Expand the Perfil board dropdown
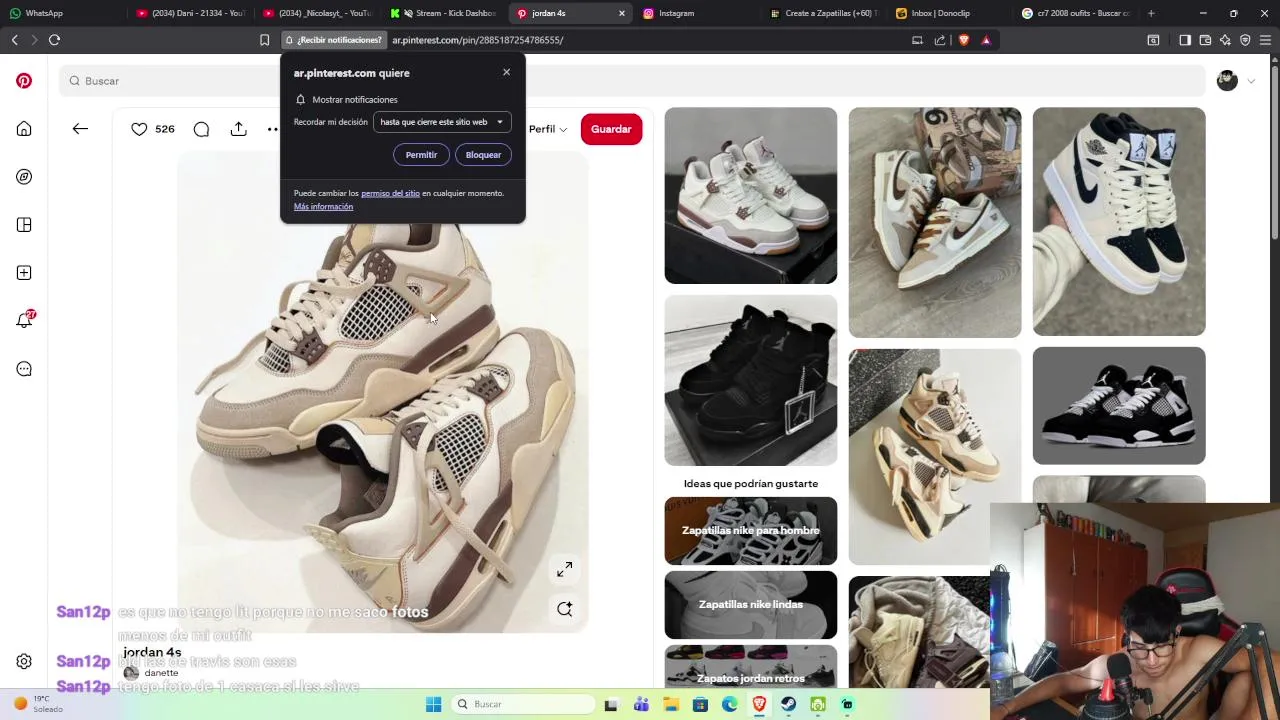This screenshot has width=1280, height=720. coord(547,129)
